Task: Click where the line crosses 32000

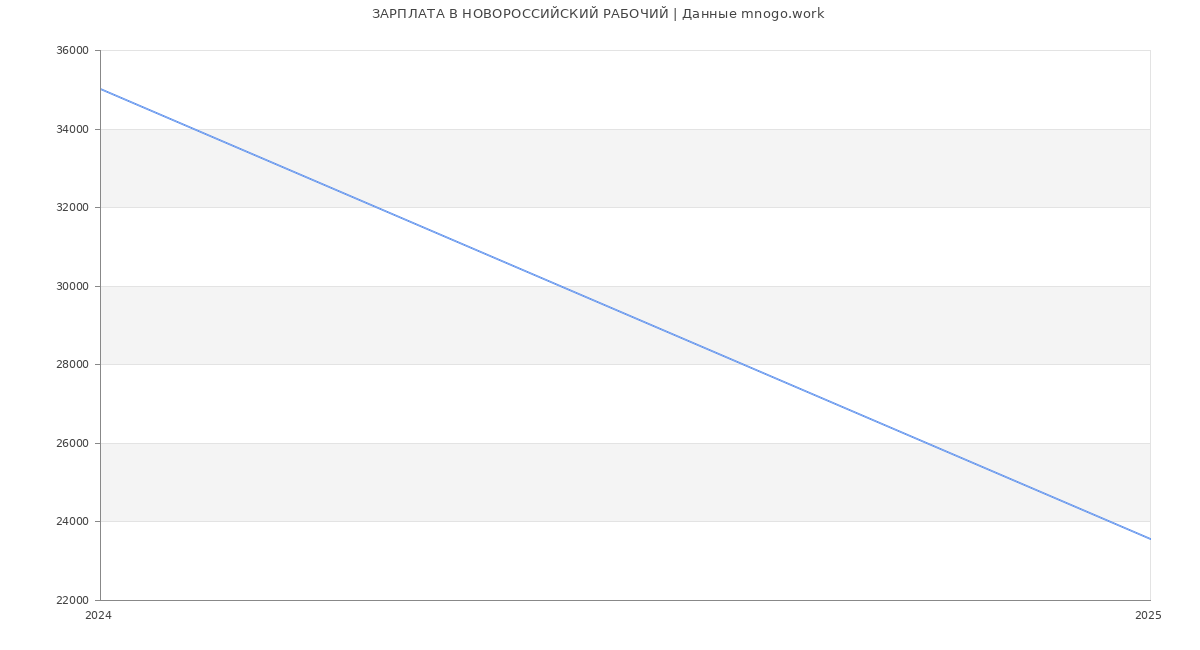Action: (374, 207)
